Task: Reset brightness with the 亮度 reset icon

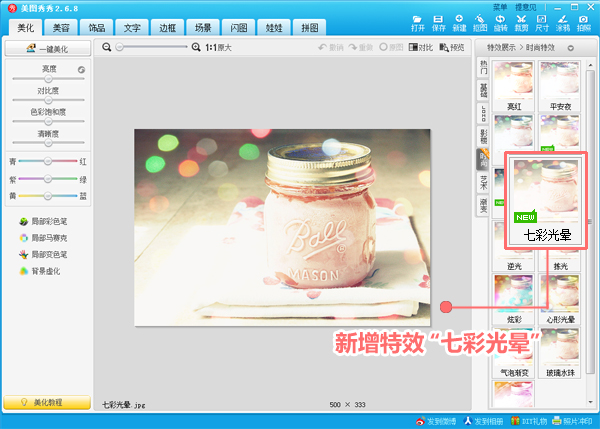Action: [80, 69]
